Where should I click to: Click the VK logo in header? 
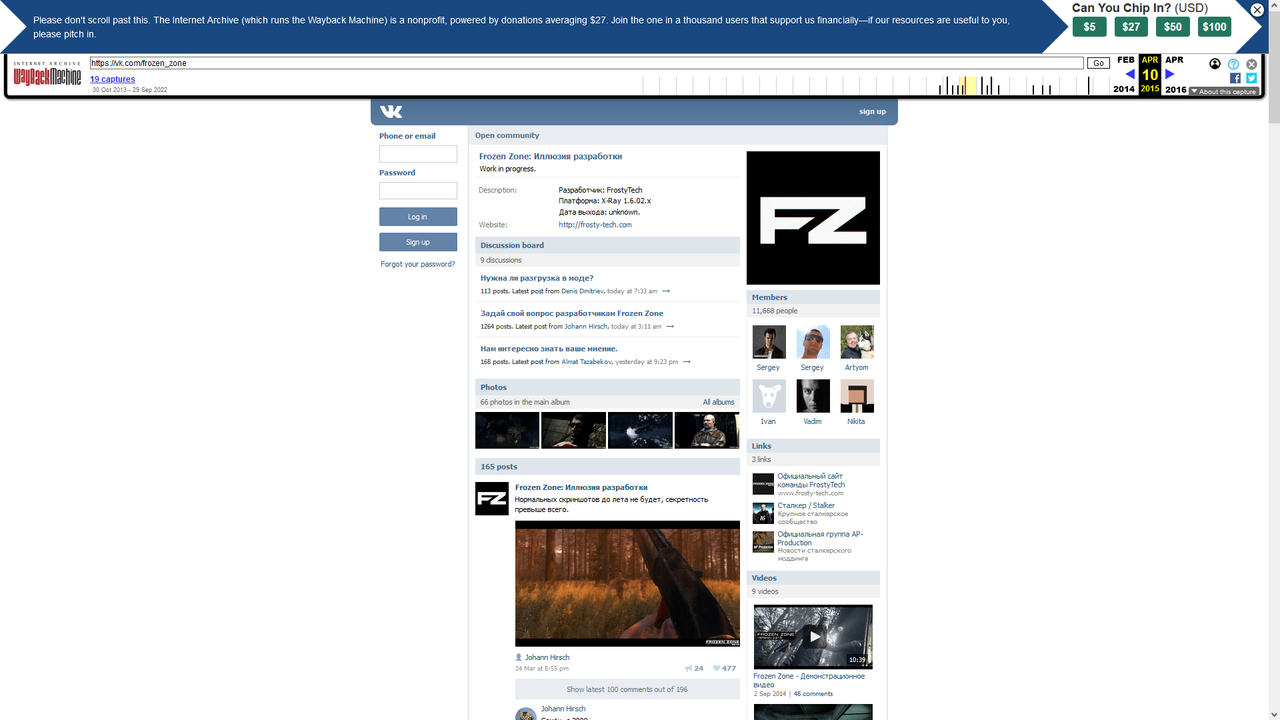pos(390,112)
